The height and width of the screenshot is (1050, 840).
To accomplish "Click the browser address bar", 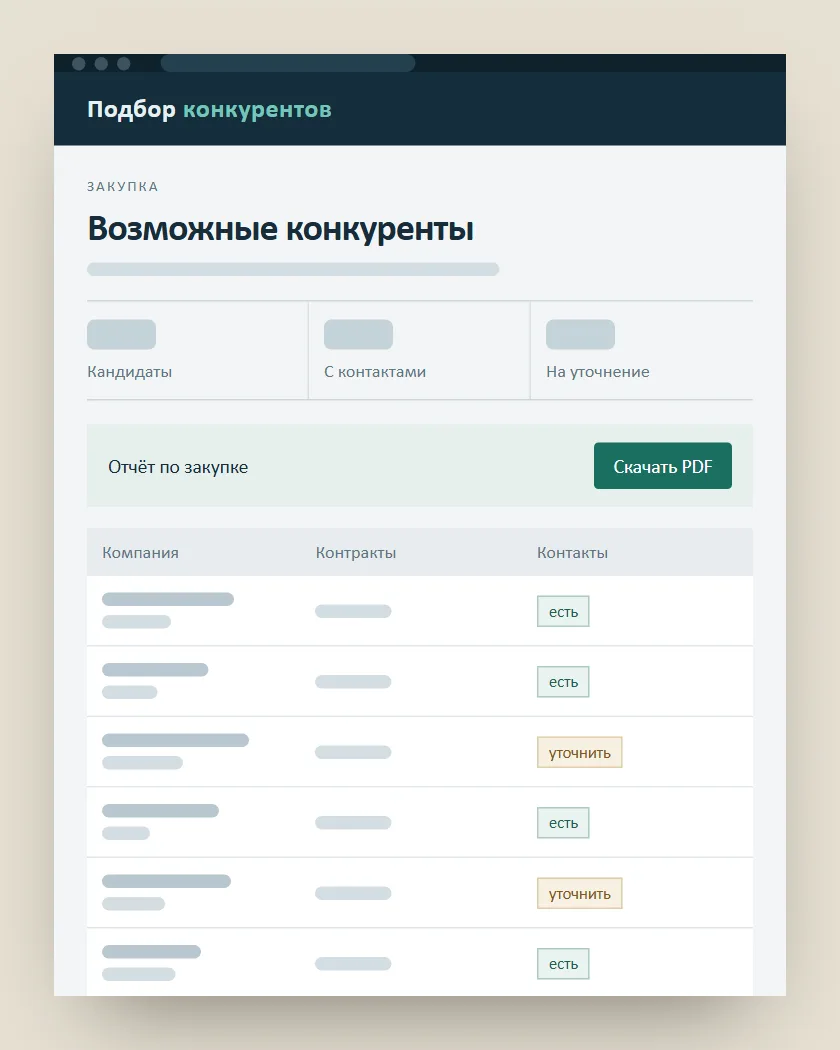I will (288, 64).
